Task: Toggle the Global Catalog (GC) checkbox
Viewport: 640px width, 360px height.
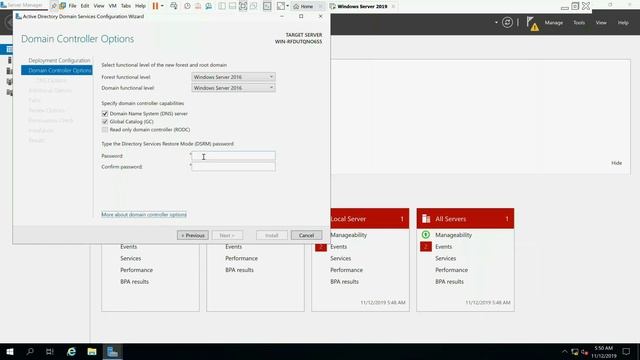Action: (105, 122)
